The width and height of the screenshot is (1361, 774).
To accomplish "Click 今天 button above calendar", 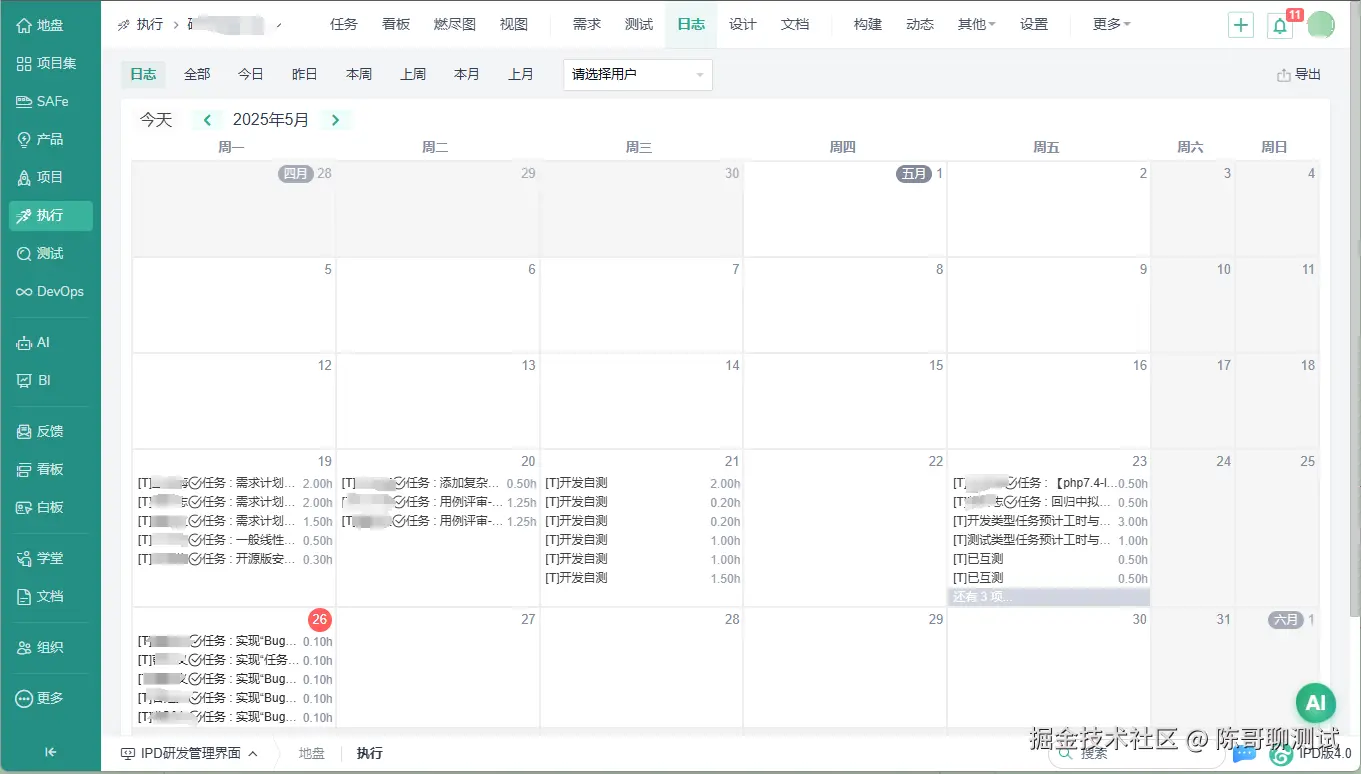I will pos(156,120).
